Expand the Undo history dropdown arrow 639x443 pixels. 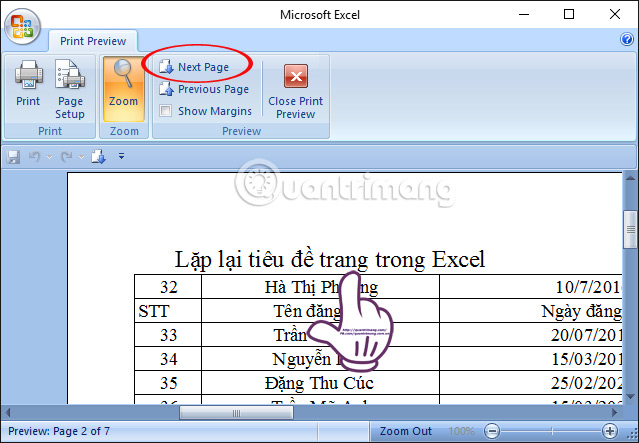[x=49, y=157]
